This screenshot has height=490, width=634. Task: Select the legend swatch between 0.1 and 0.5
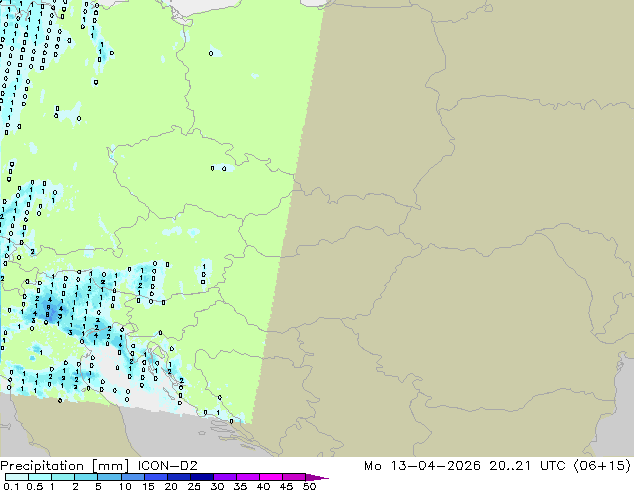point(17,477)
